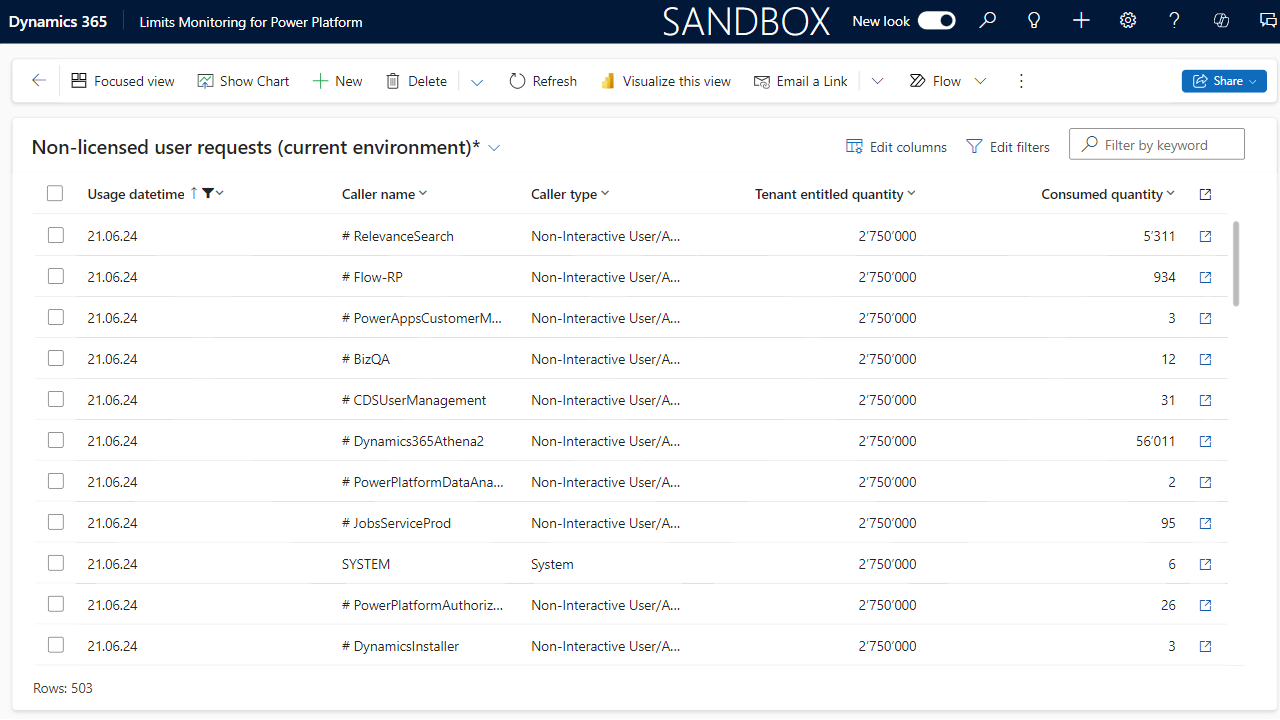Screen dimensions: 1280x720
Task: Open the PowerPlatformAuthoriz... row popout icon
Action: tap(1205, 605)
